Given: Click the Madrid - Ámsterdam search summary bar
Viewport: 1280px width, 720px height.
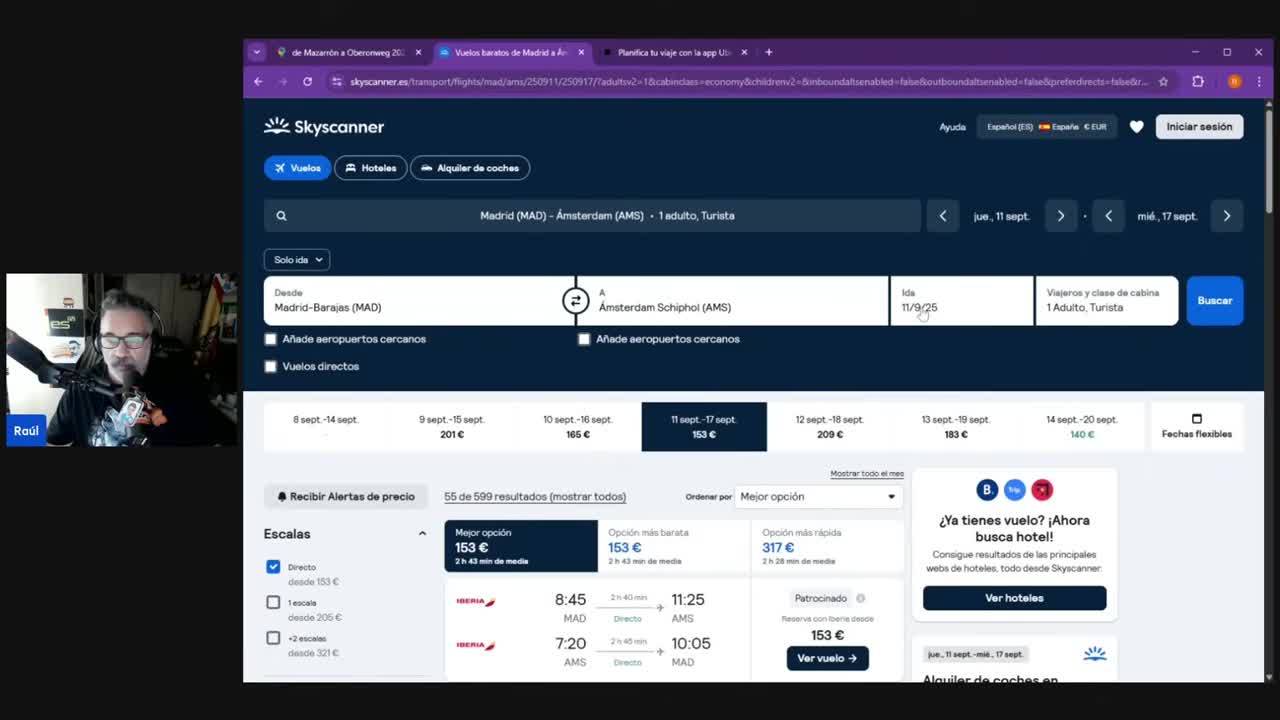Looking at the screenshot, I should (592, 216).
